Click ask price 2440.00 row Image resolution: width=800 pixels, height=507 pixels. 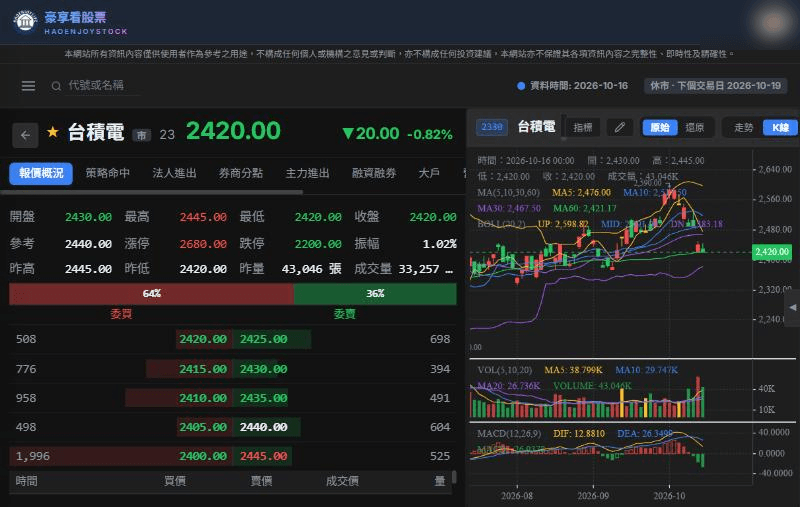(x=263, y=427)
